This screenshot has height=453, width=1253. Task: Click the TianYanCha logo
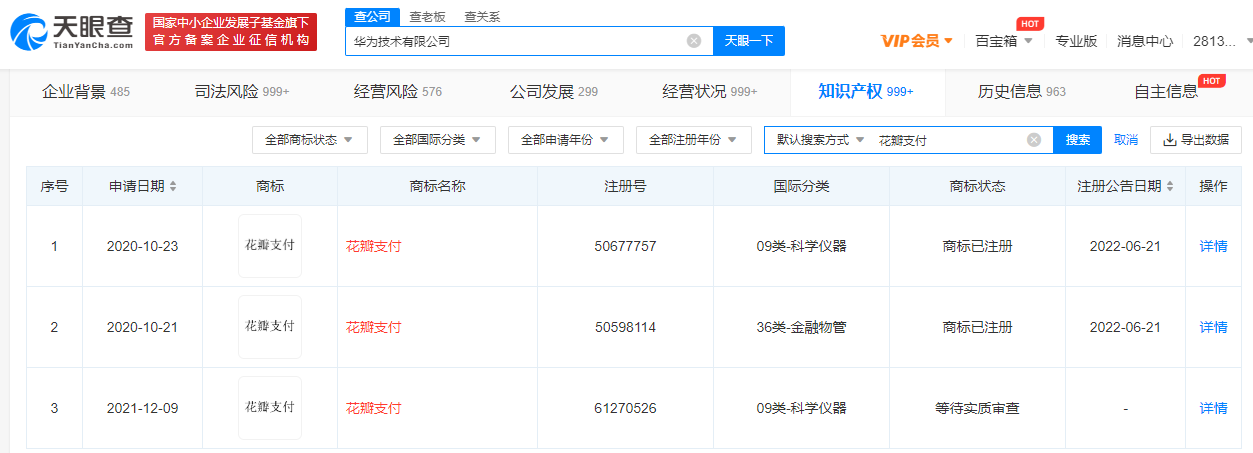pyautogui.click(x=72, y=32)
